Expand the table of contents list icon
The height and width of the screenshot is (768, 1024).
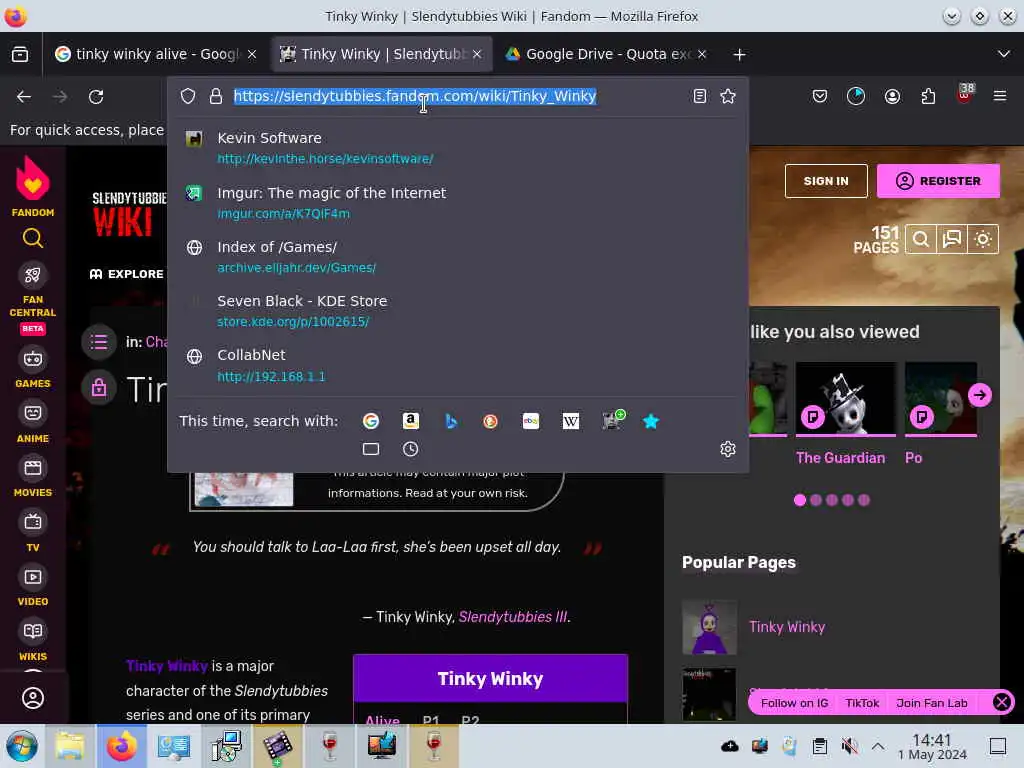tap(99, 342)
